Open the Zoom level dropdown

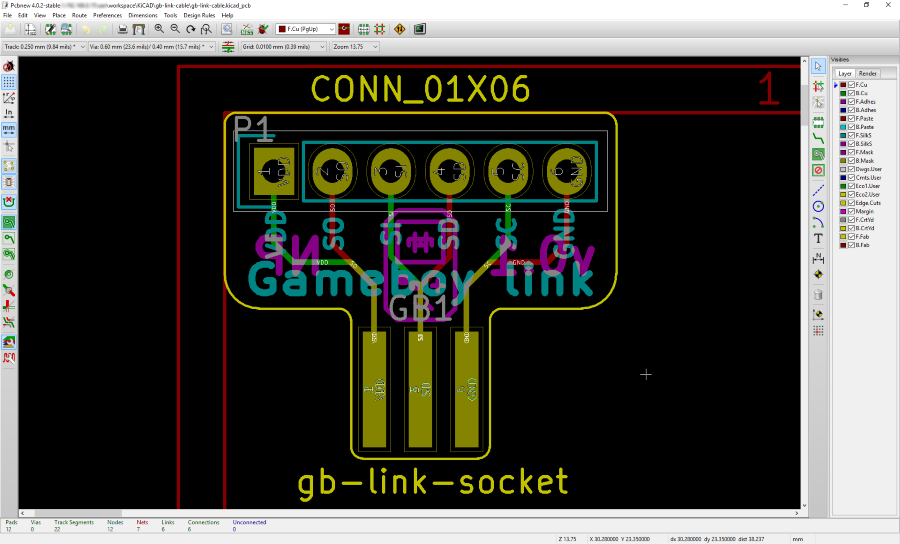point(355,46)
